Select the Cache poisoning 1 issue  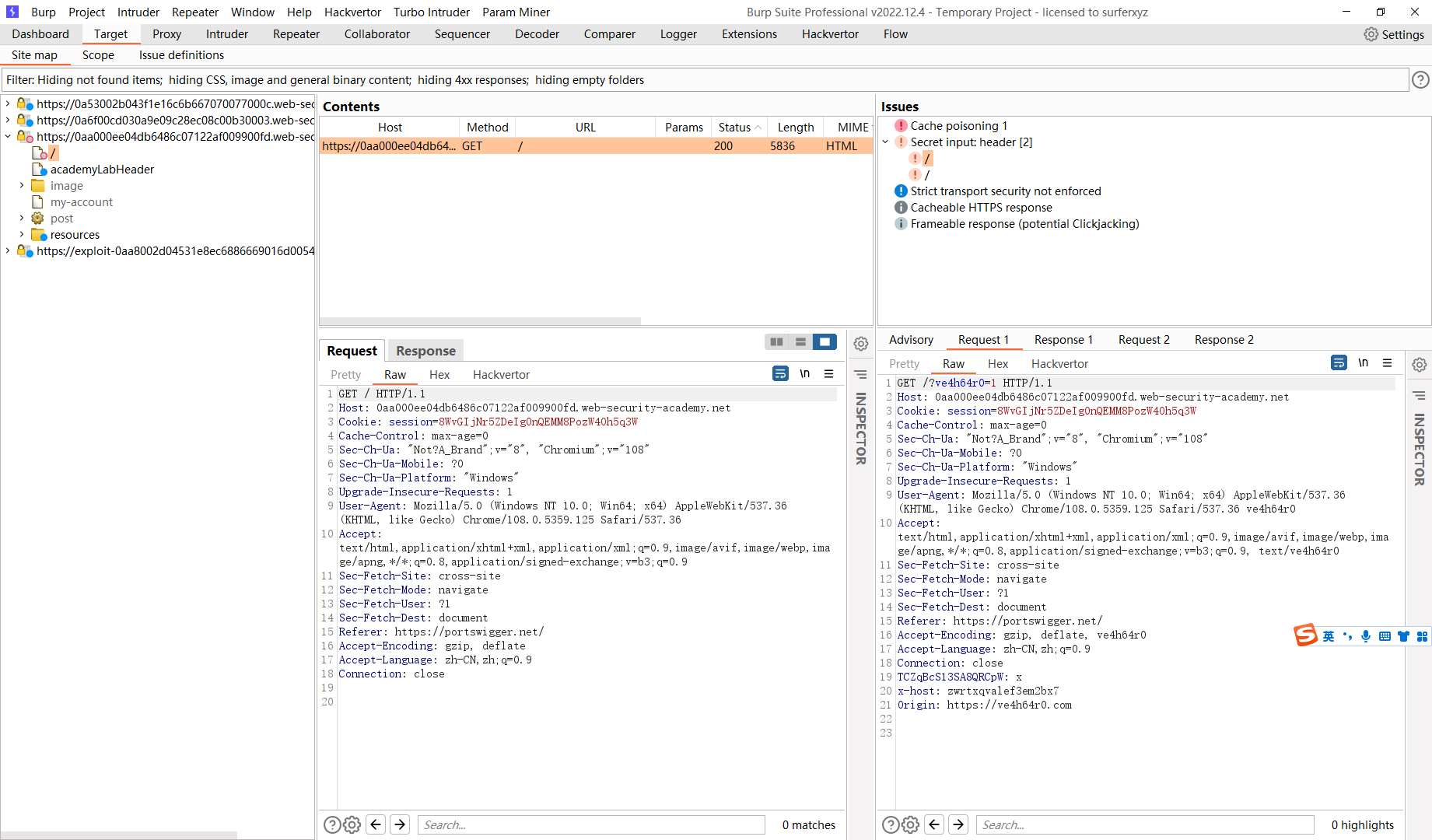point(958,126)
